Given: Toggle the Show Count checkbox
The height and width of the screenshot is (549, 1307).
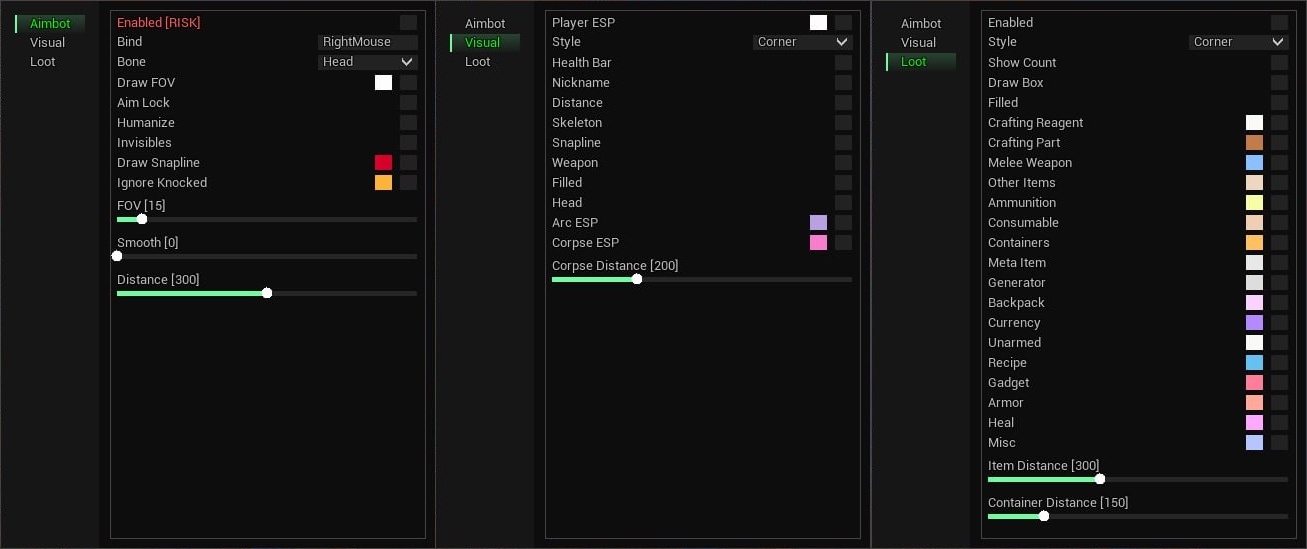Looking at the screenshot, I should tap(1279, 62).
